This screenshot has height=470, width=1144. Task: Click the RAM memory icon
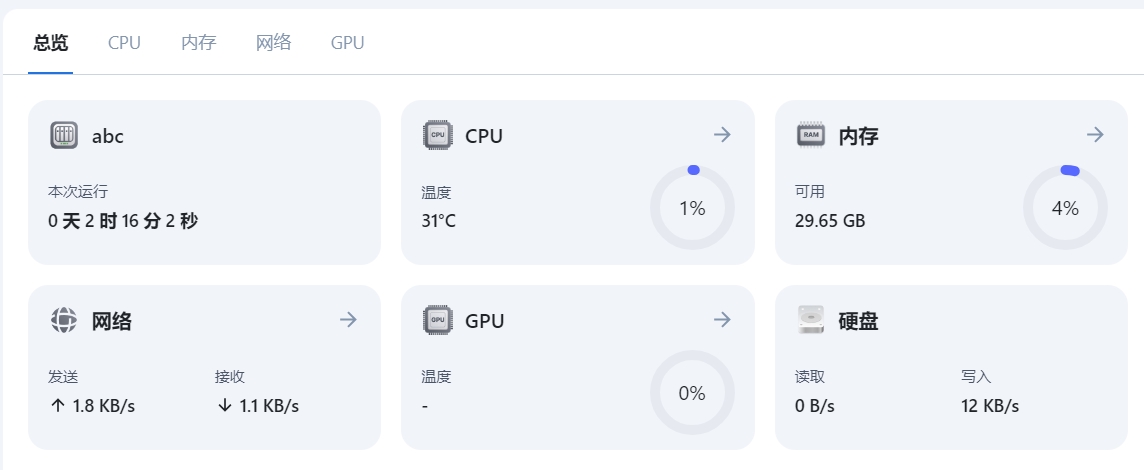pyautogui.click(x=811, y=135)
